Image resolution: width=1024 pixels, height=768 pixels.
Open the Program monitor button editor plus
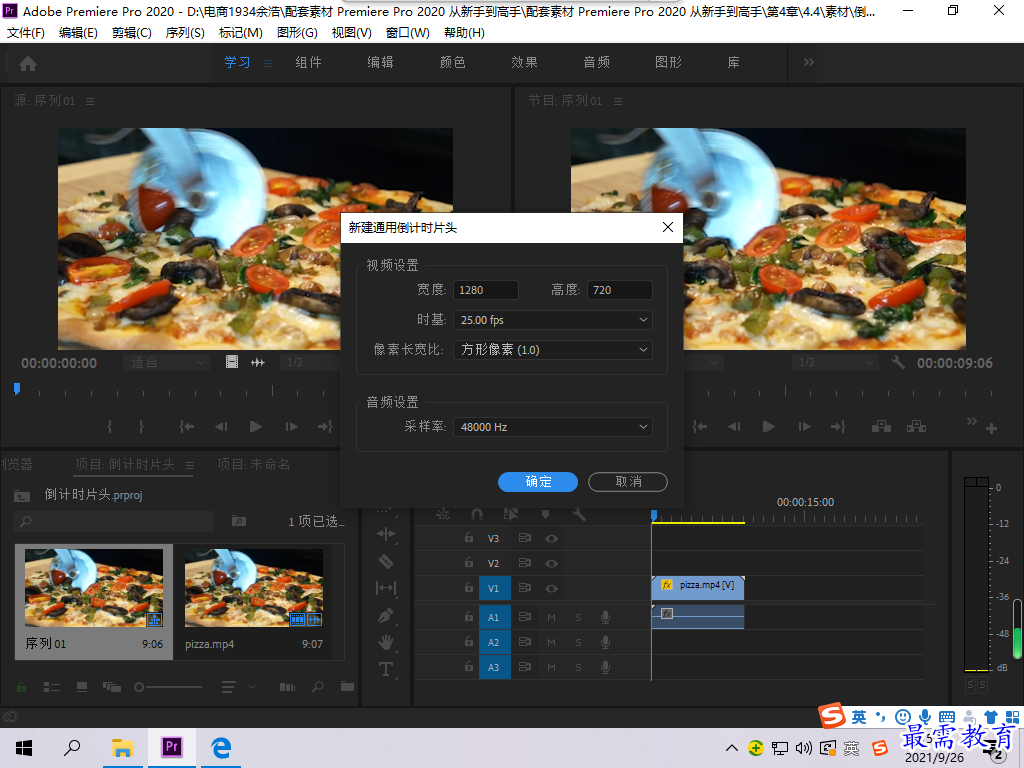point(991,428)
